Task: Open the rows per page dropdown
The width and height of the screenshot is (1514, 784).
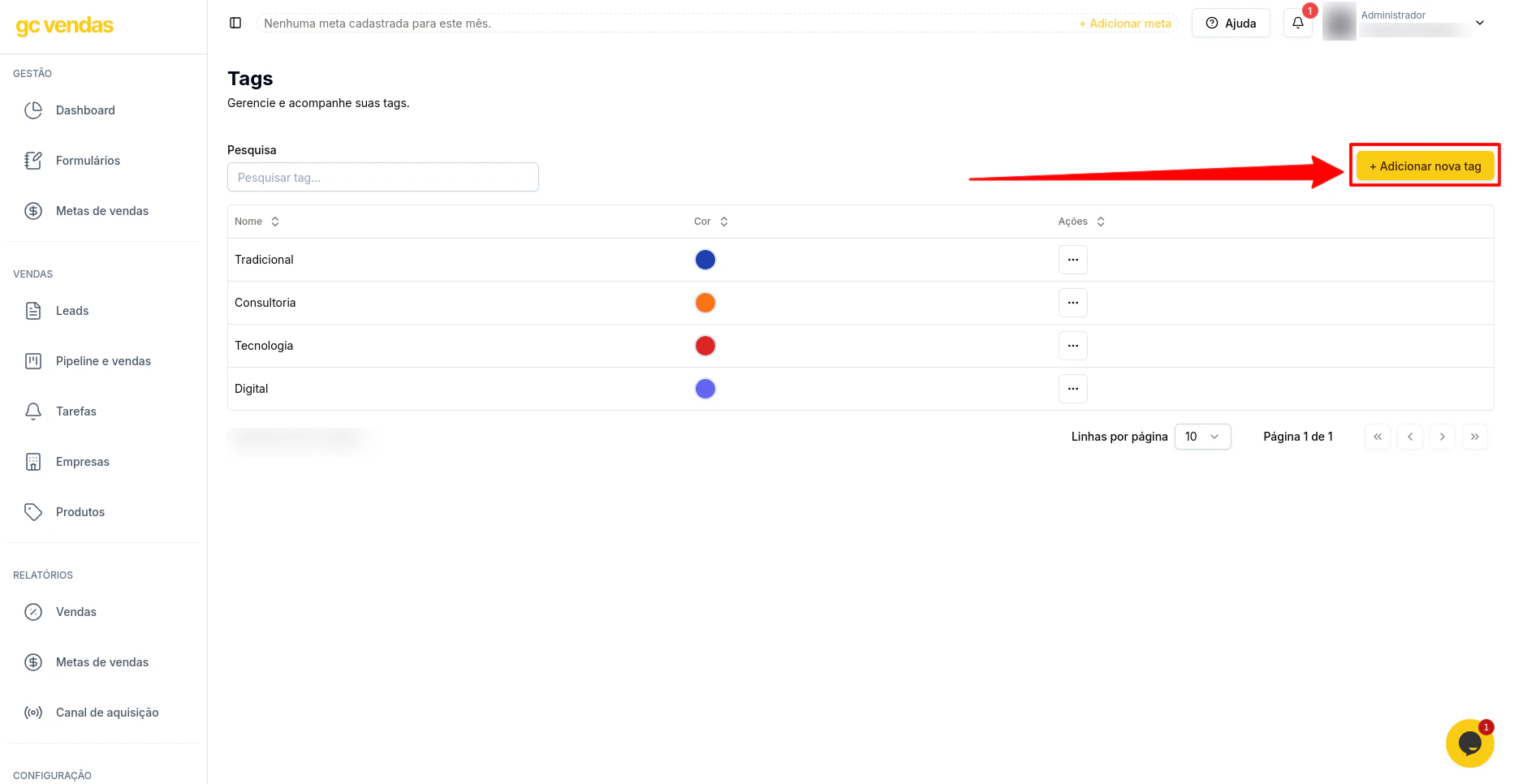Action: (1202, 437)
